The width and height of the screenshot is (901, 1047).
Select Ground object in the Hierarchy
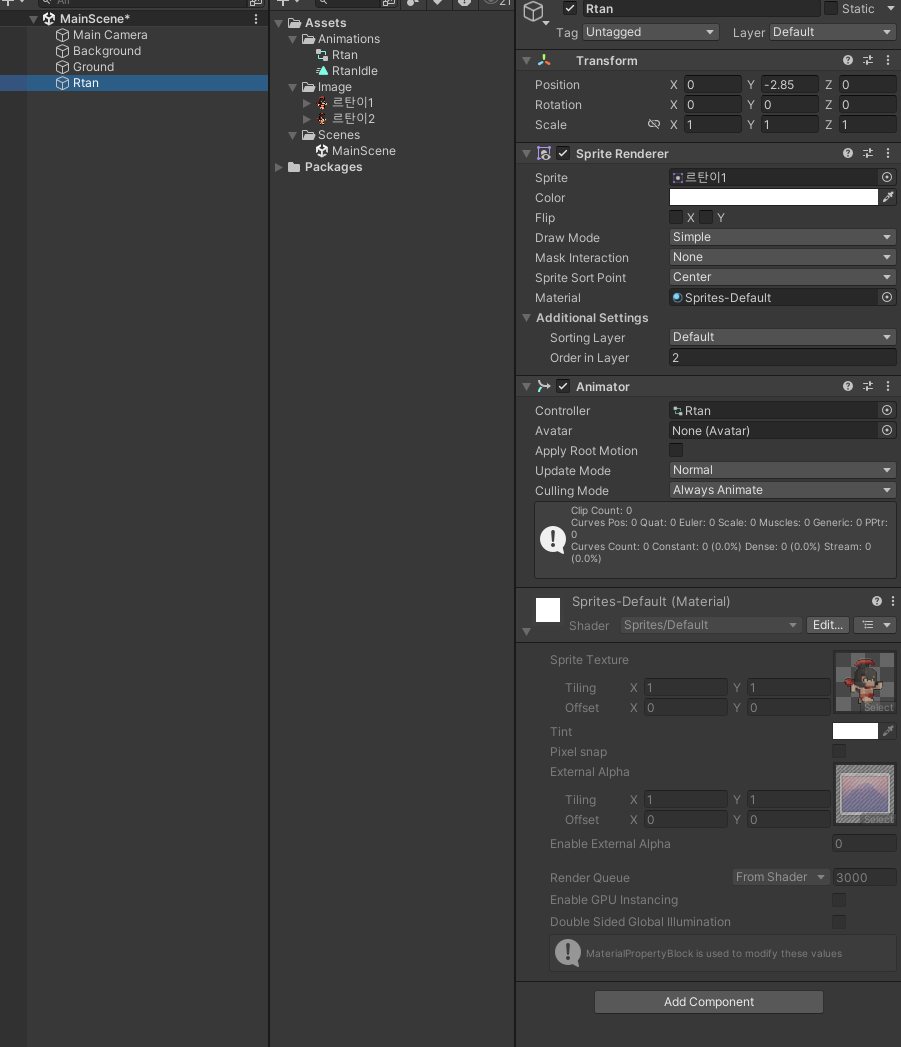(x=94, y=67)
